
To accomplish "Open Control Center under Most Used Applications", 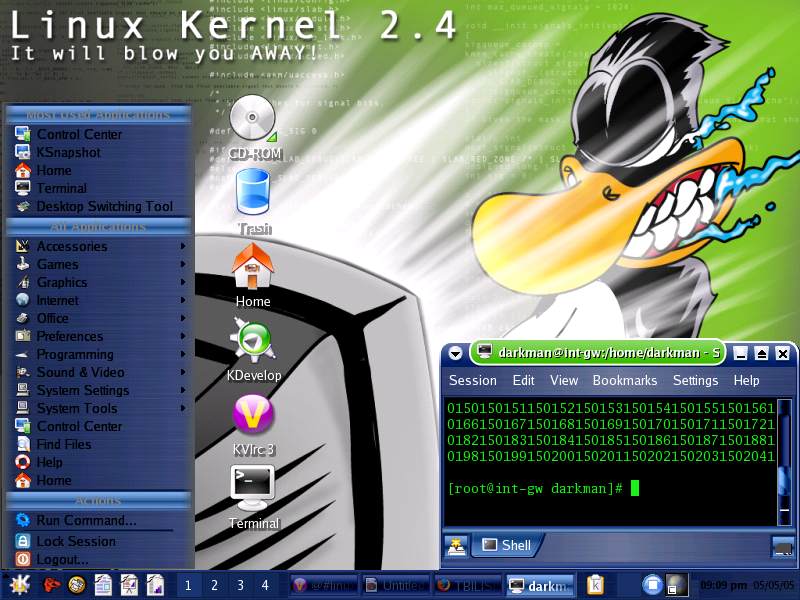I will [100, 135].
